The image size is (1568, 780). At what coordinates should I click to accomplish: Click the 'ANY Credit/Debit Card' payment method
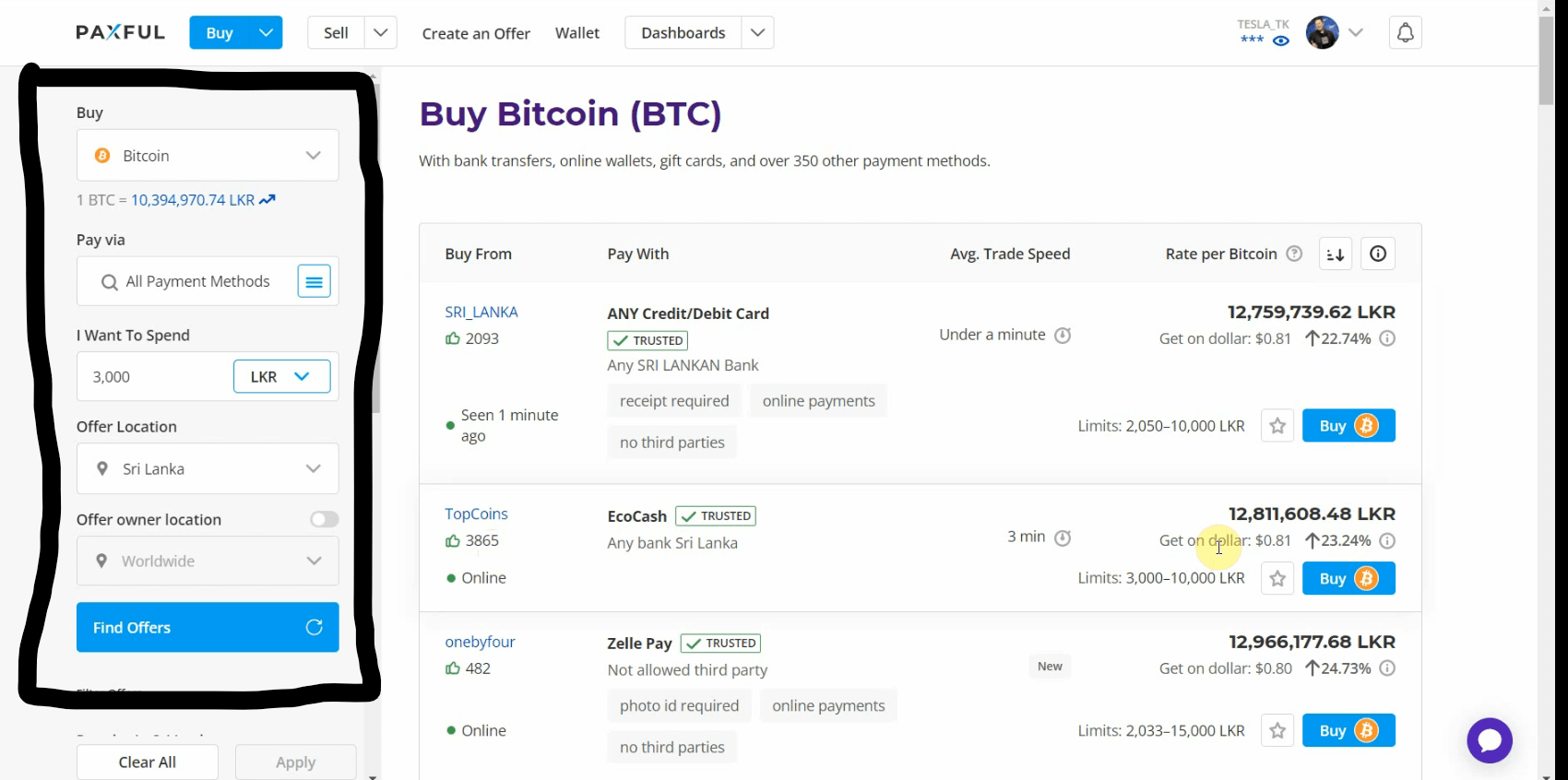[x=688, y=313]
